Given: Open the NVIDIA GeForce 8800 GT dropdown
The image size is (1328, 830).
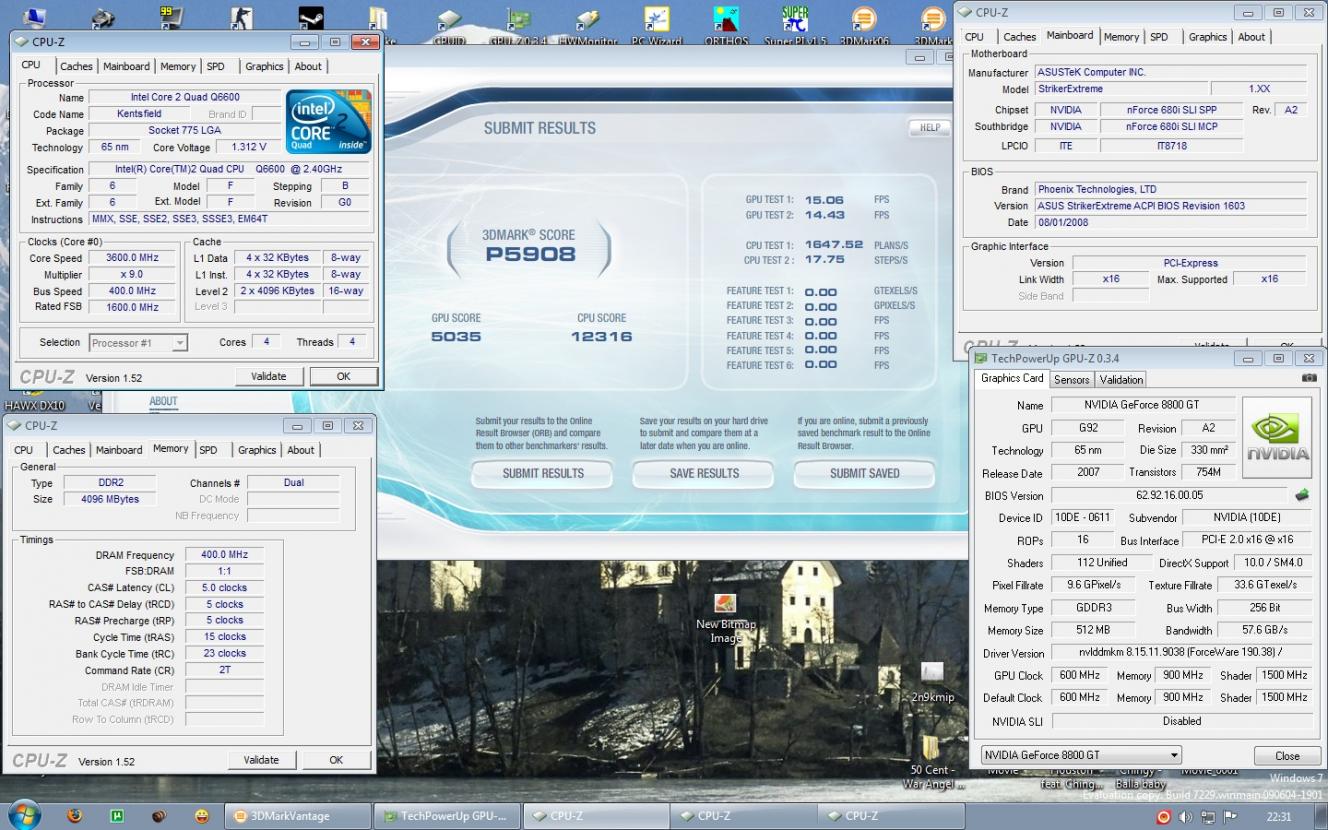Looking at the screenshot, I should click(x=1080, y=755).
